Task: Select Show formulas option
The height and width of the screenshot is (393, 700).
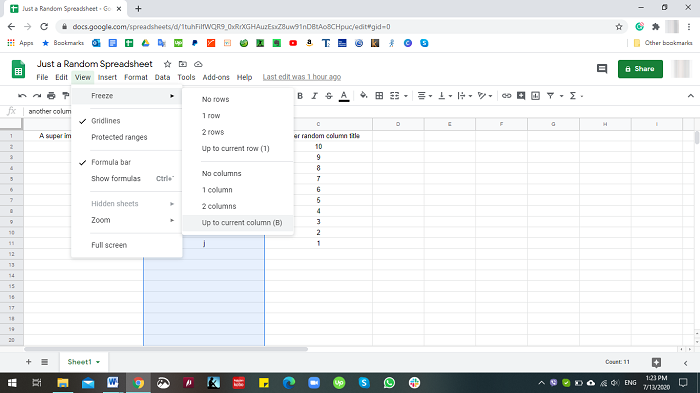Action: pos(127,178)
